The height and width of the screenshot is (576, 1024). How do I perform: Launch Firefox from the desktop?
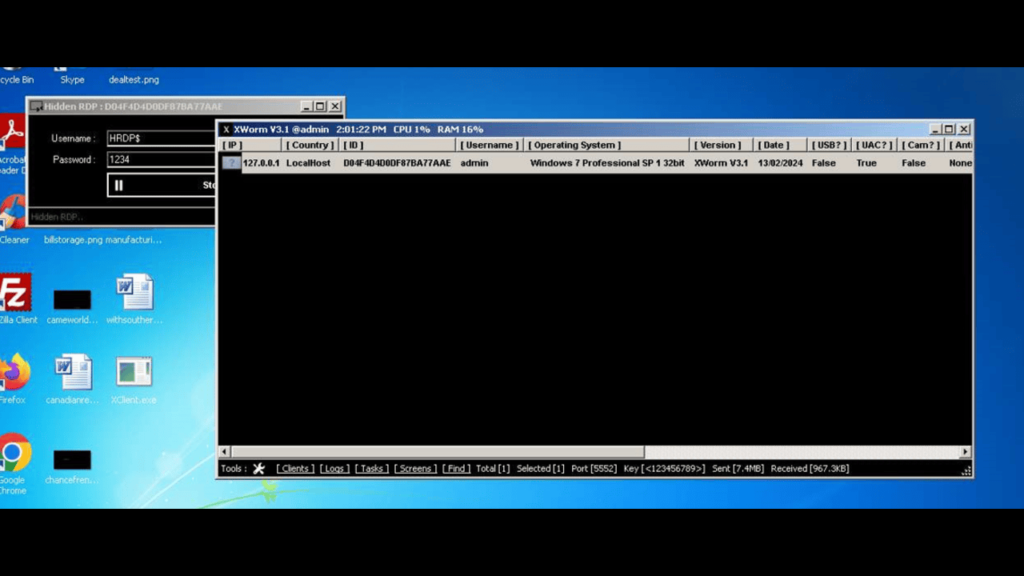[14, 379]
